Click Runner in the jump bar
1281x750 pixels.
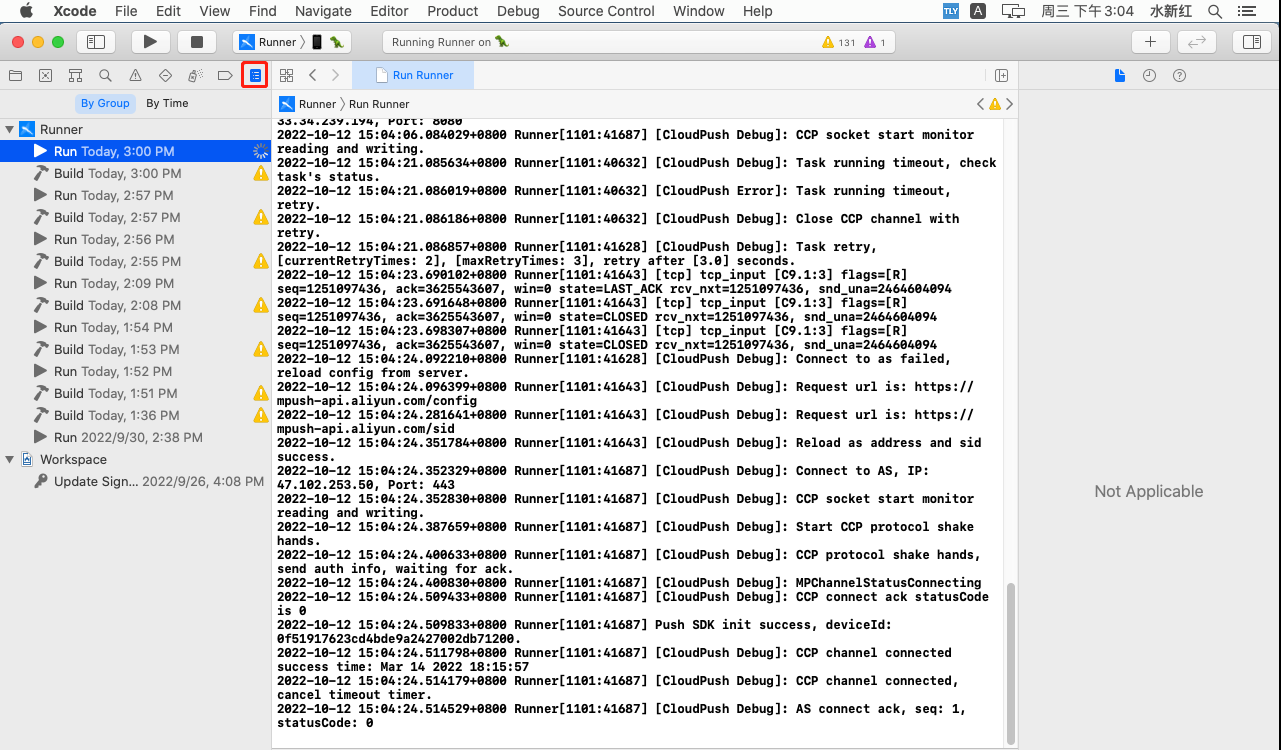[308, 104]
